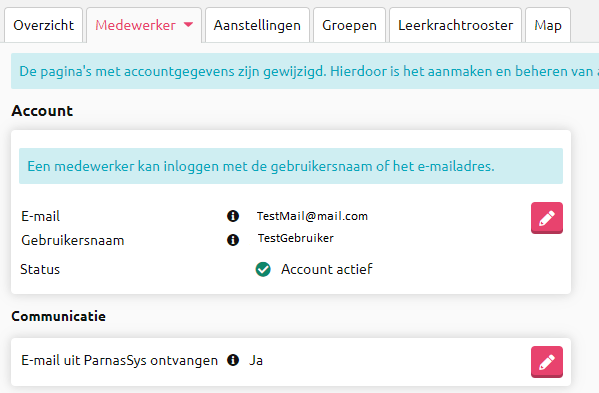Switch to the Aanstellingen tab
Image resolution: width=599 pixels, height=393 pixels.
pyautogui.click(x=257, y=25)
